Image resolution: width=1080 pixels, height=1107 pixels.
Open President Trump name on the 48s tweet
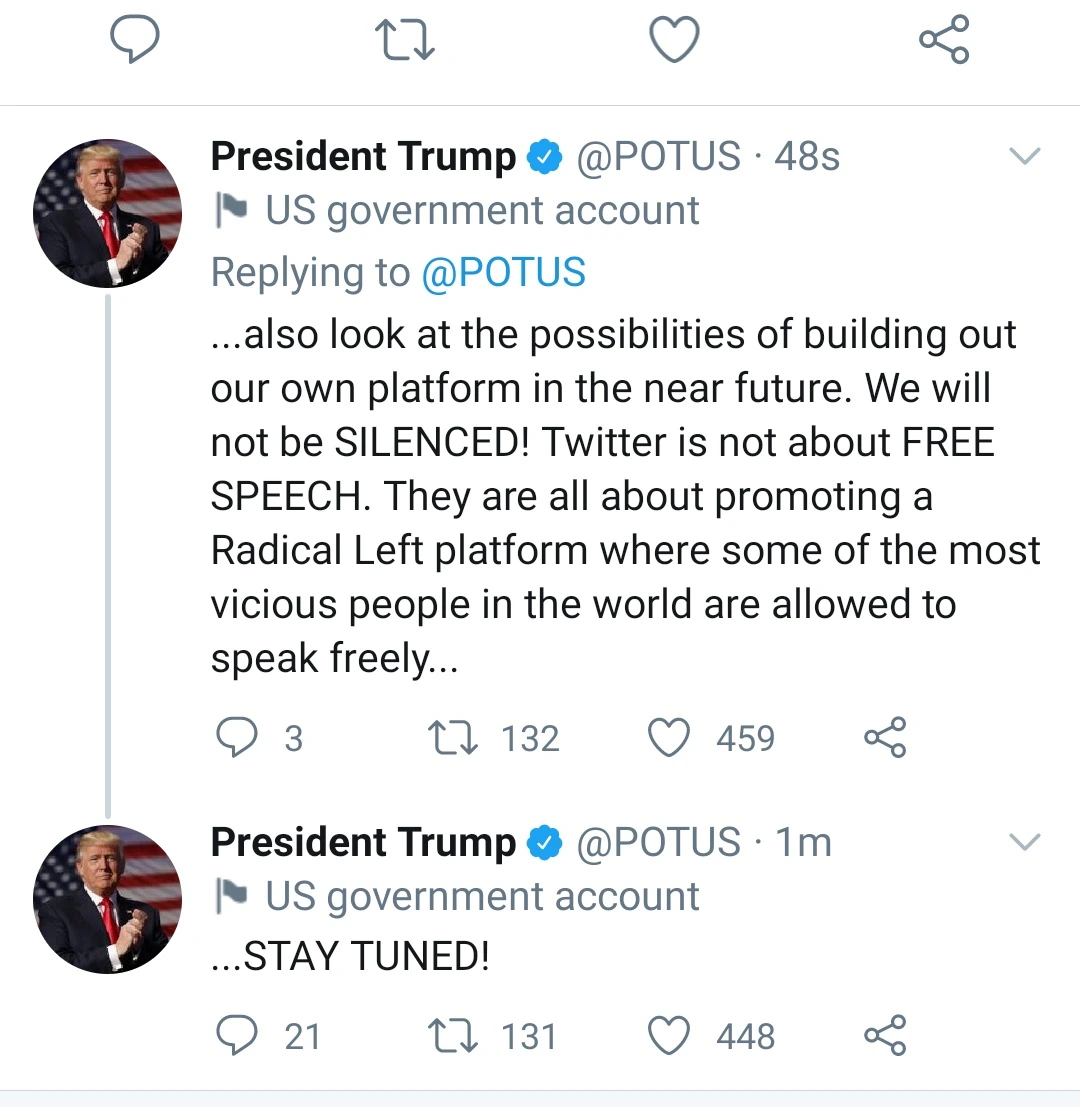coord(364,156)
